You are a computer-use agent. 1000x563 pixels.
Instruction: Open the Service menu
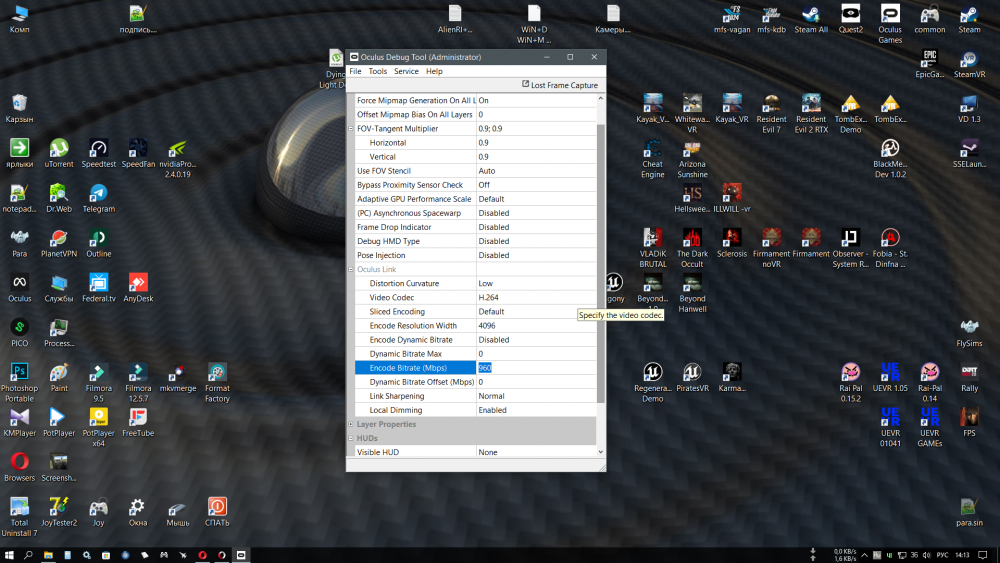(x=406, y=71)
